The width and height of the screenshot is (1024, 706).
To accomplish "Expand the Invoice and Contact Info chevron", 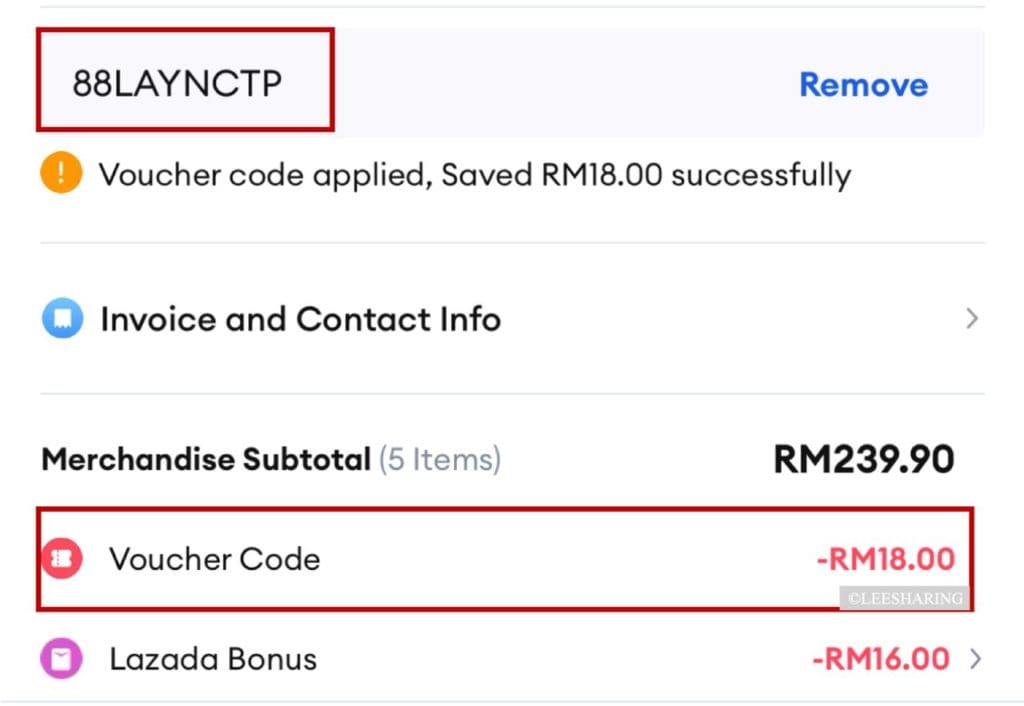I will (x=972, y=318).
